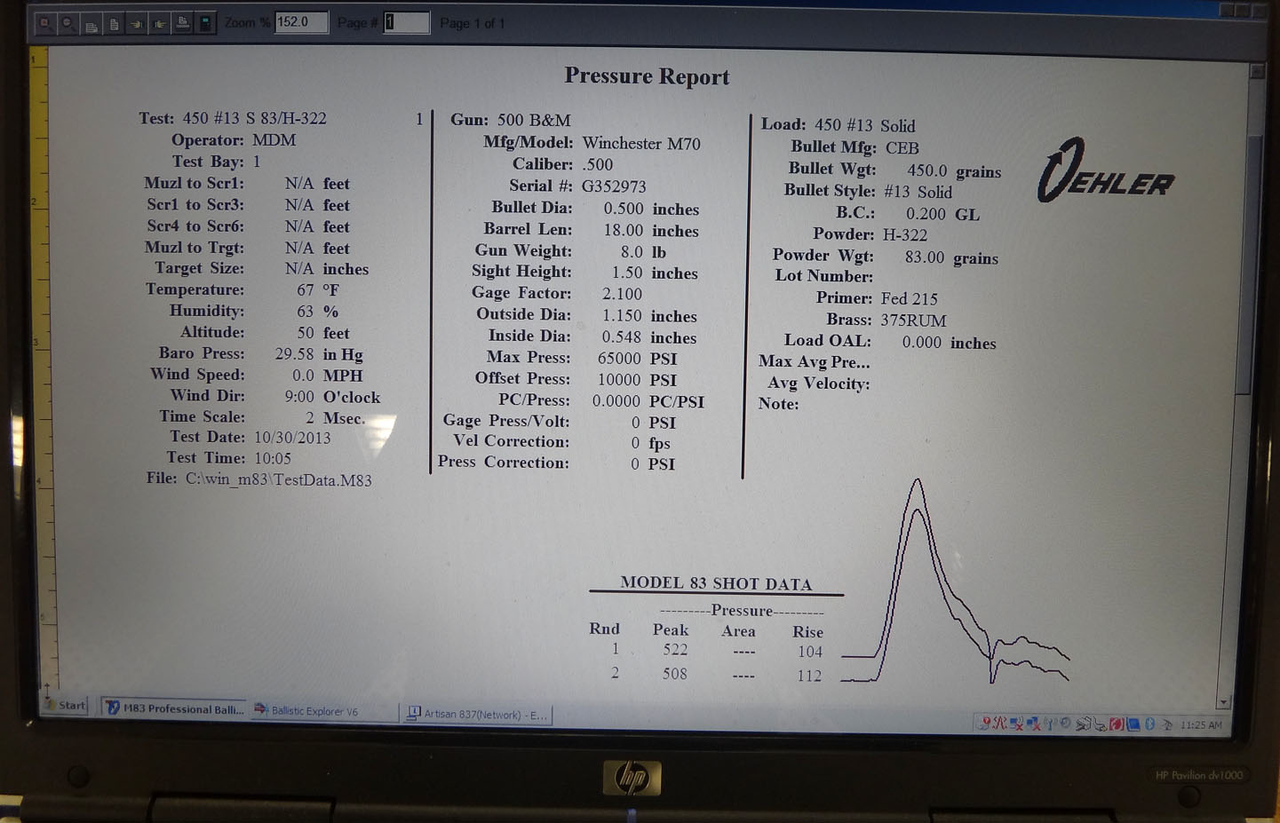Click the Pressure Report title

[x=647, y=76]
